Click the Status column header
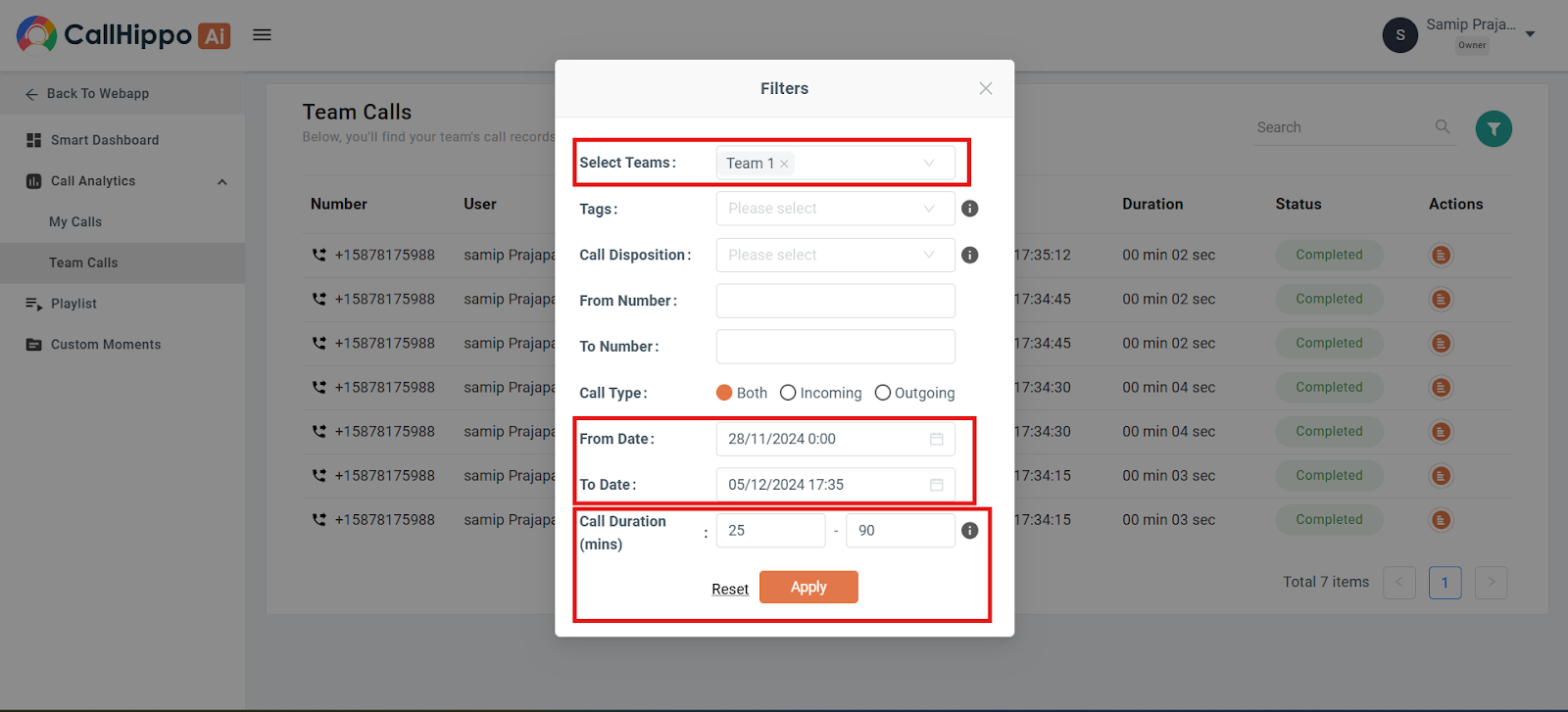The height and width of the screenshot is (712, 1568). (1298, 205)
